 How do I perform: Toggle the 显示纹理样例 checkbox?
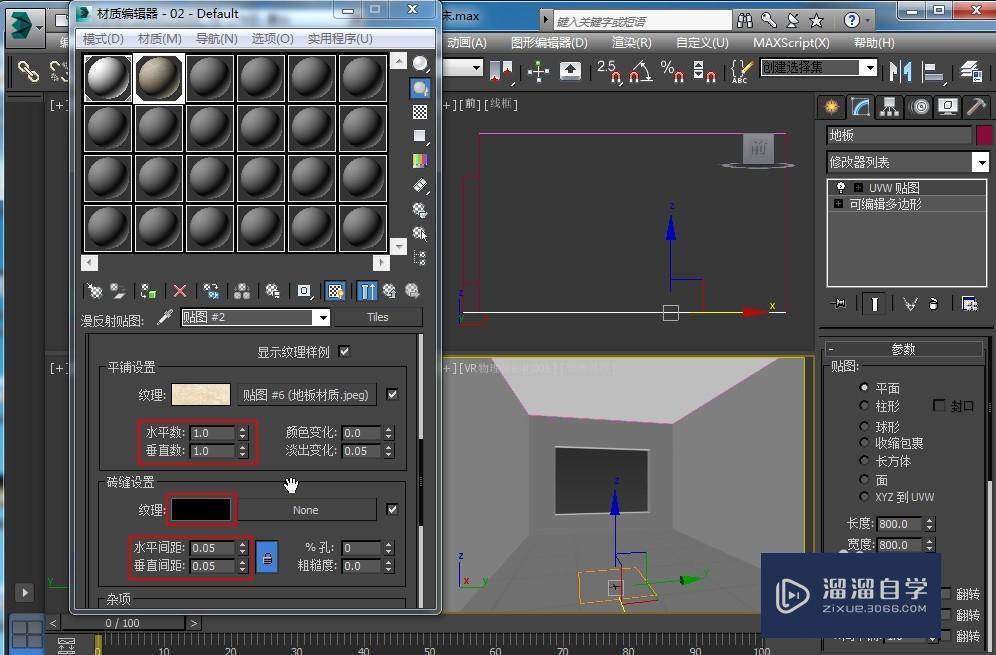pos(344,352)
